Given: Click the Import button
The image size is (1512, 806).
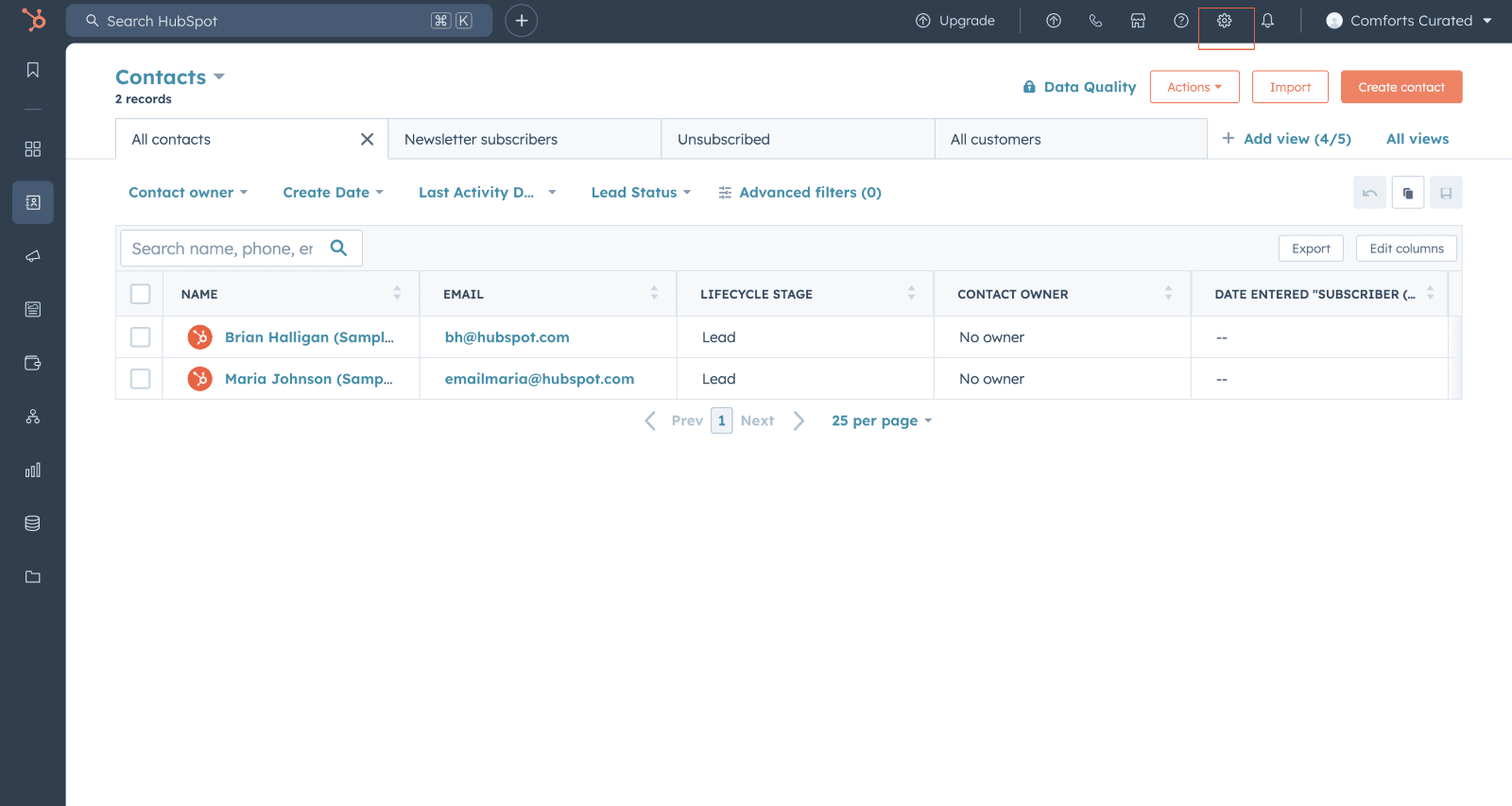Looking at the screenshot, I should pos(1290,87).
